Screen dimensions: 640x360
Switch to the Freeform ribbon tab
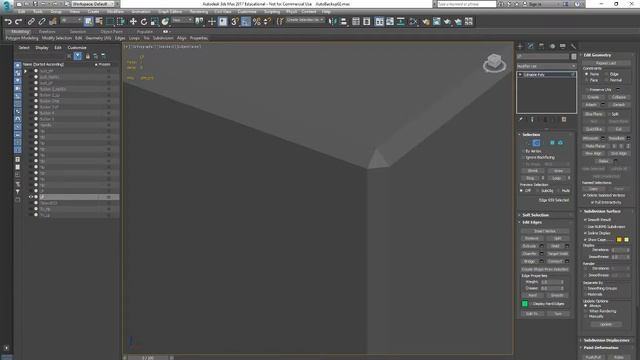(47, 31)
